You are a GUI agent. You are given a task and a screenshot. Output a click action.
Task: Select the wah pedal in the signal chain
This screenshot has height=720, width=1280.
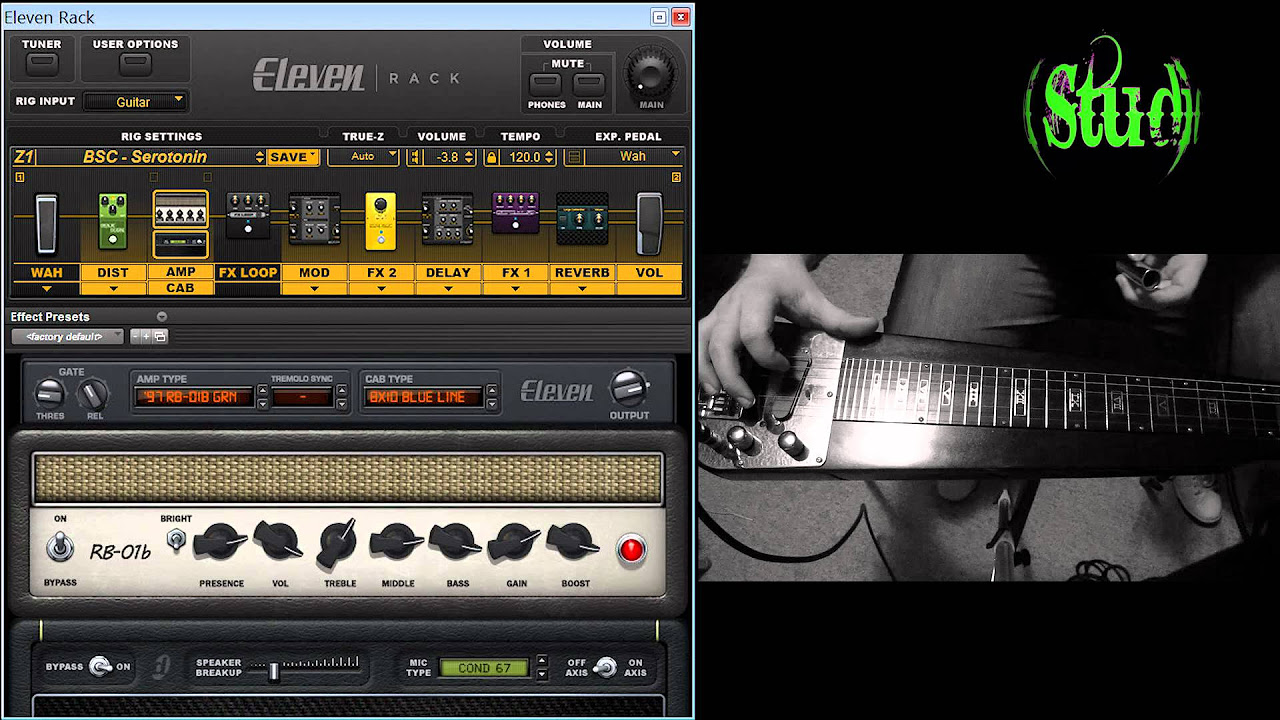[x=46, y=223]
